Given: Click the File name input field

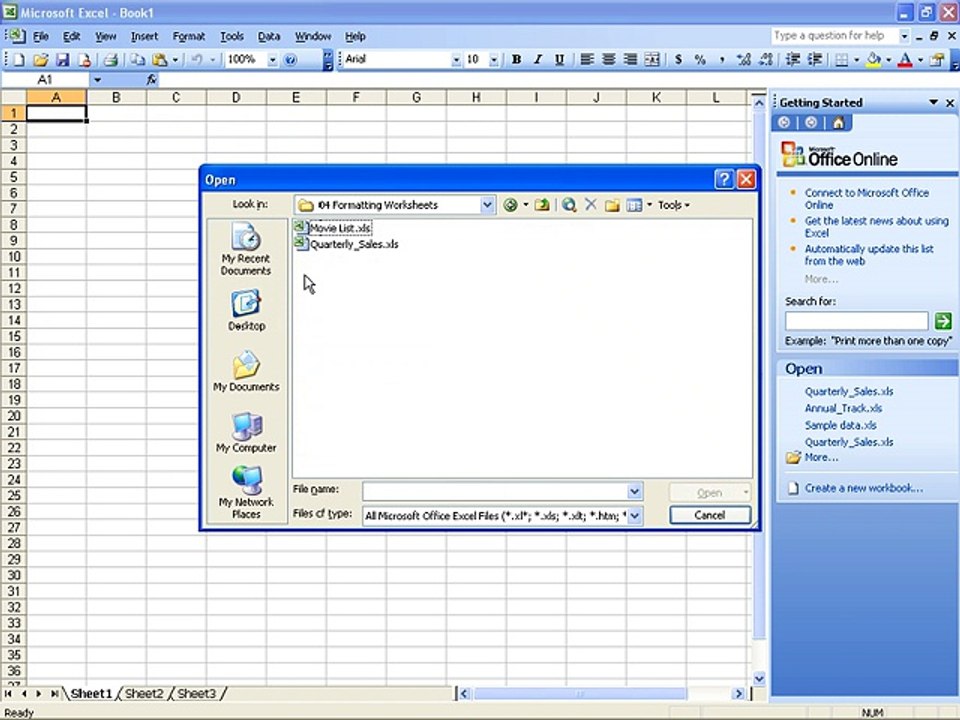Looking at the screenshot, I should 495,491.
